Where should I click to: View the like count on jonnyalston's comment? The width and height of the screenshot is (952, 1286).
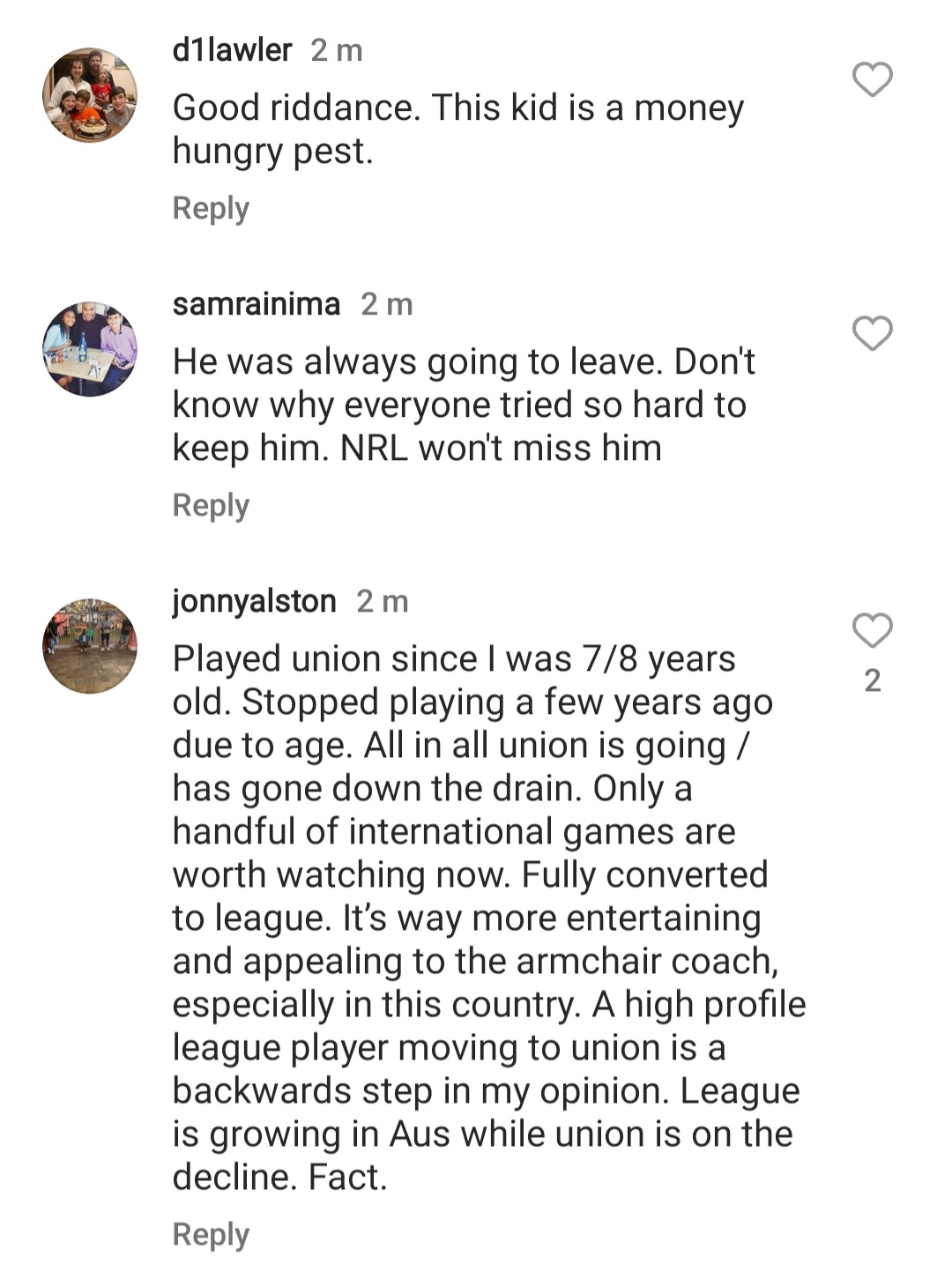873,680
